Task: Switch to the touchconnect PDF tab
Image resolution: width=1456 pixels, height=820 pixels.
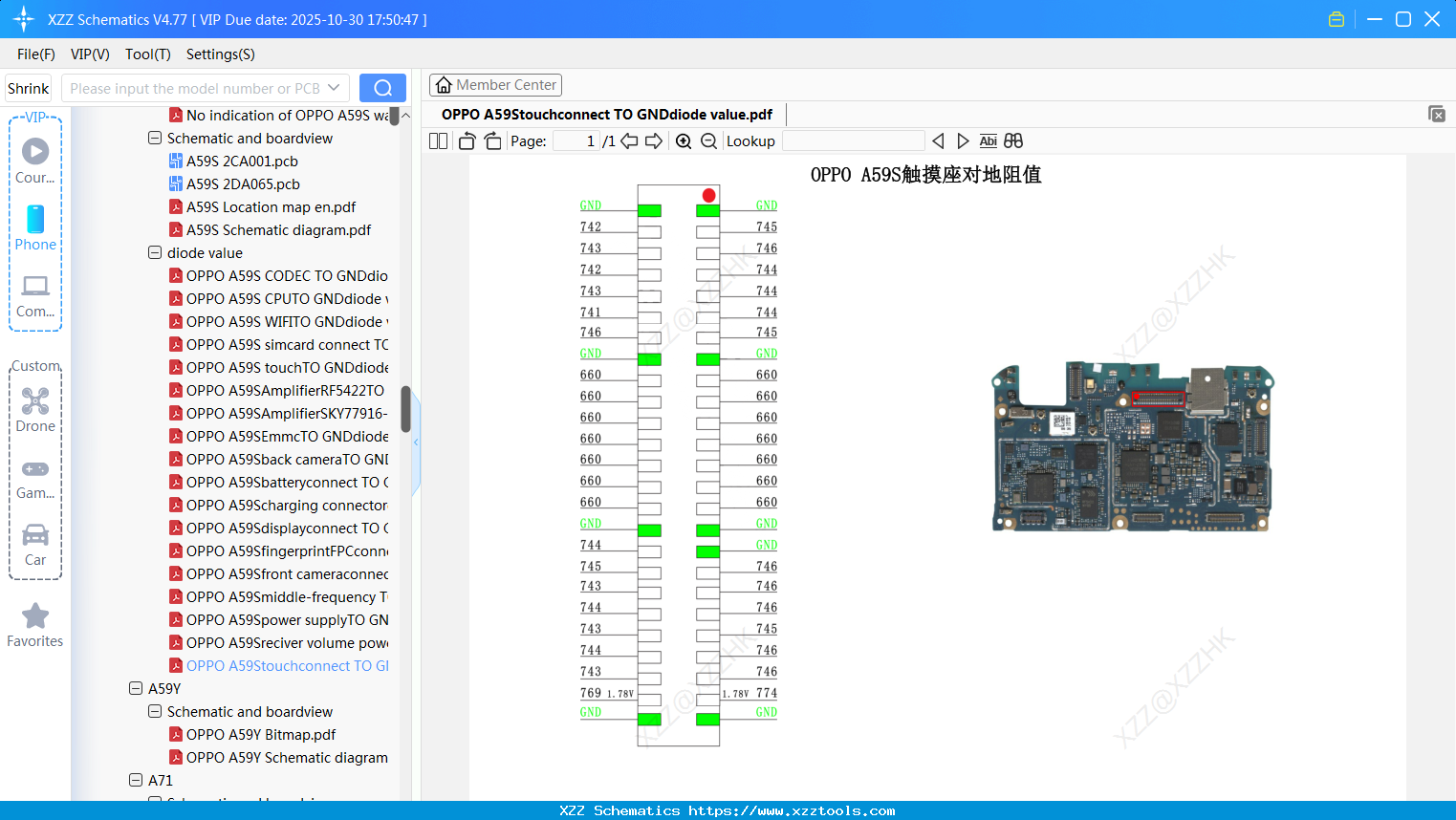Action: click(605, 114)
